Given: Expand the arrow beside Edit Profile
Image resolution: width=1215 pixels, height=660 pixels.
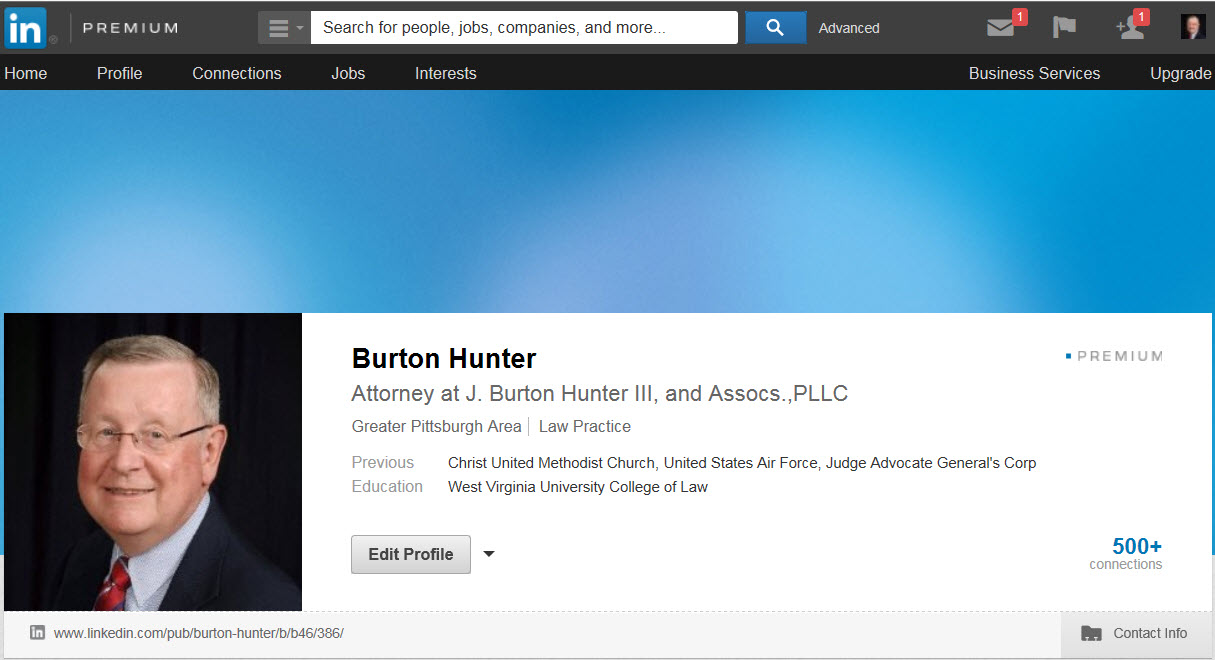Looking at the screenshot, I should (489, 554).
